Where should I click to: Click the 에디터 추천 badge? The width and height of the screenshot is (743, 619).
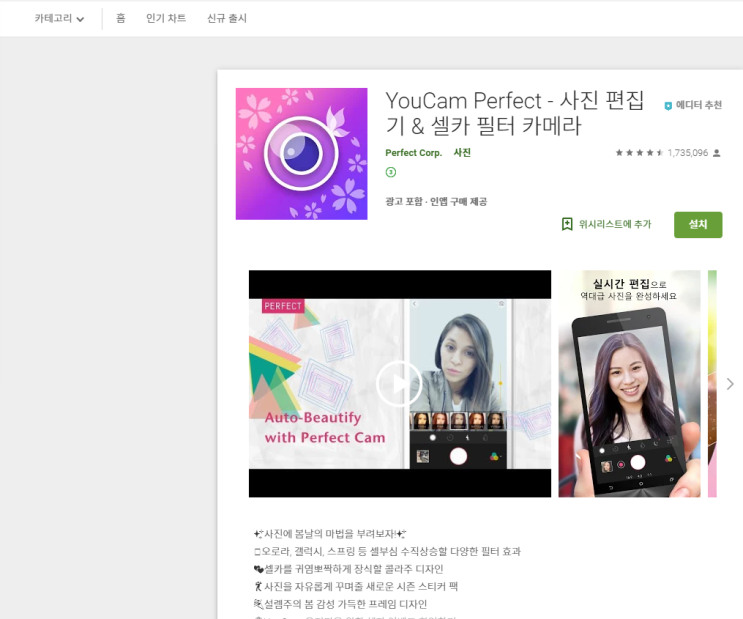coord(693,105)
